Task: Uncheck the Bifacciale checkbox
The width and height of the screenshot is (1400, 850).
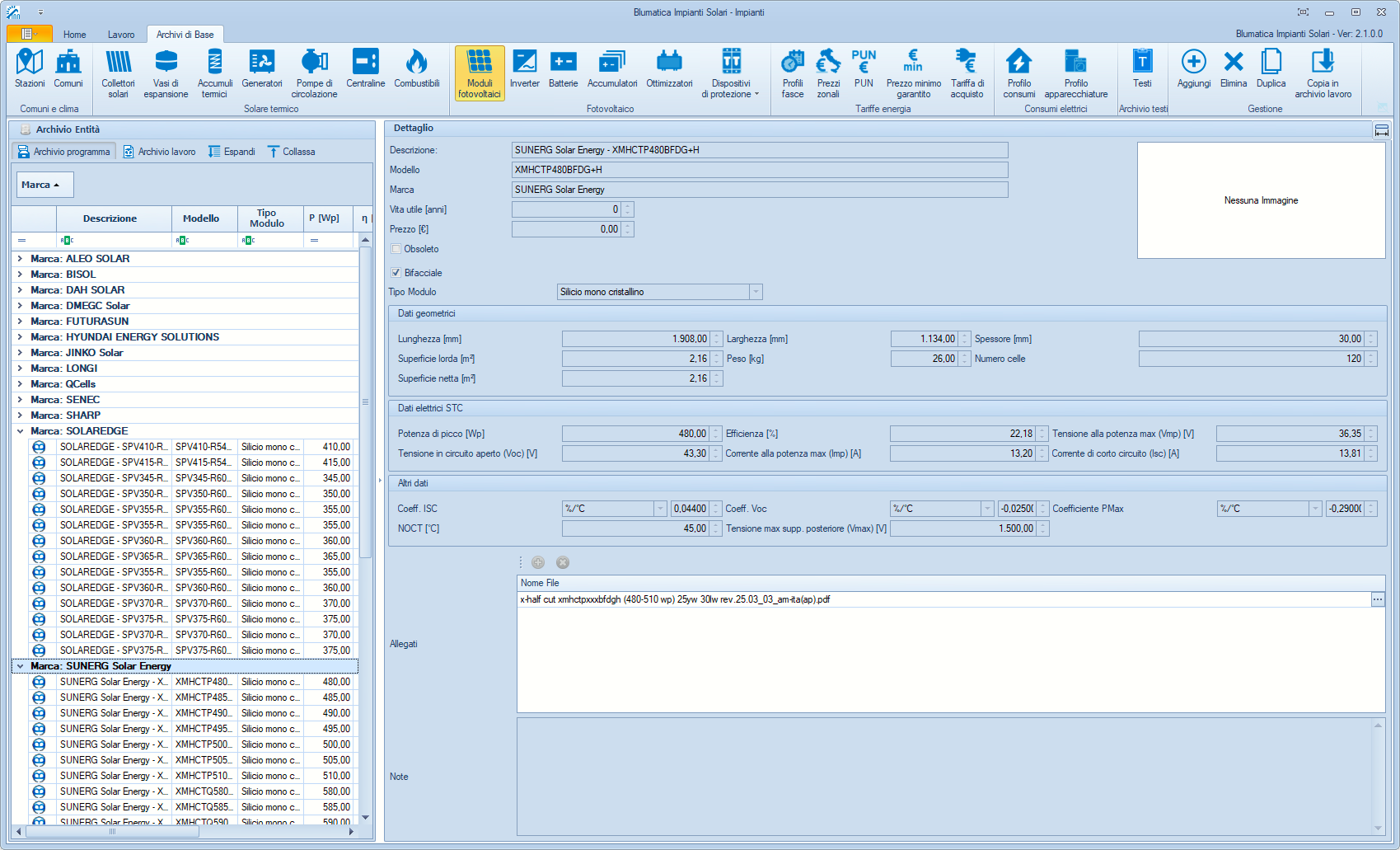Action: click(x=396, y=273)
